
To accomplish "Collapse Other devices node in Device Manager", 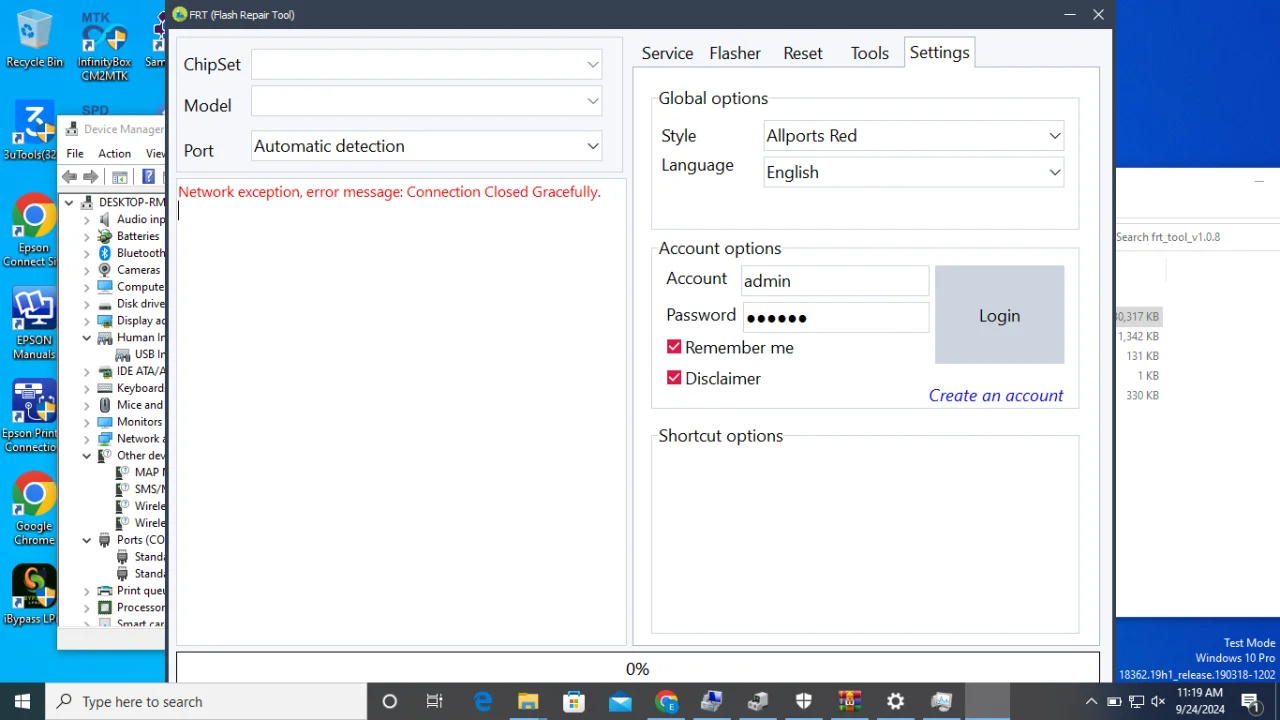I will click(x=87, y=455).
